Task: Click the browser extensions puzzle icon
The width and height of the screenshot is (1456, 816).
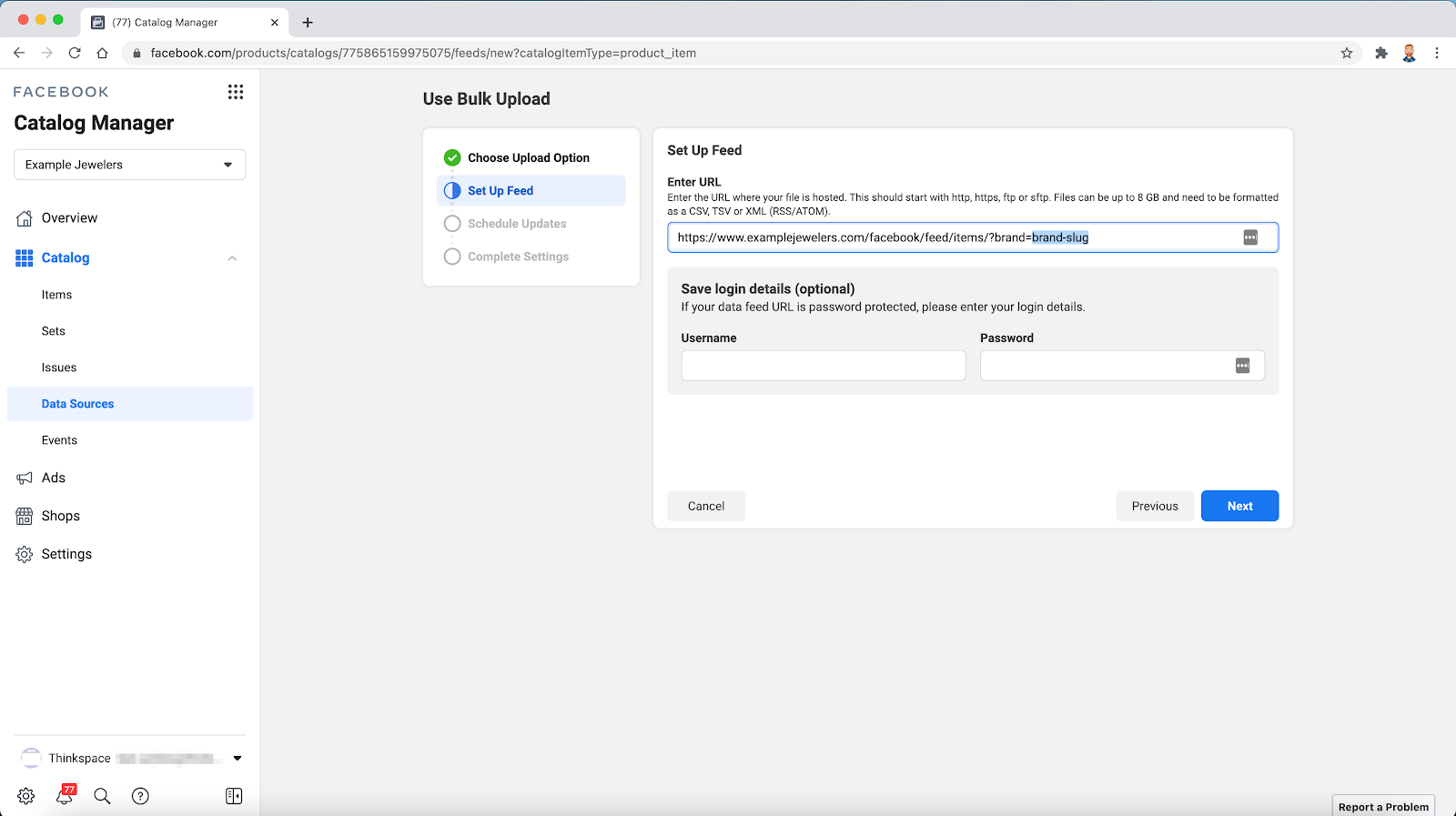Action: (1381, 53)
